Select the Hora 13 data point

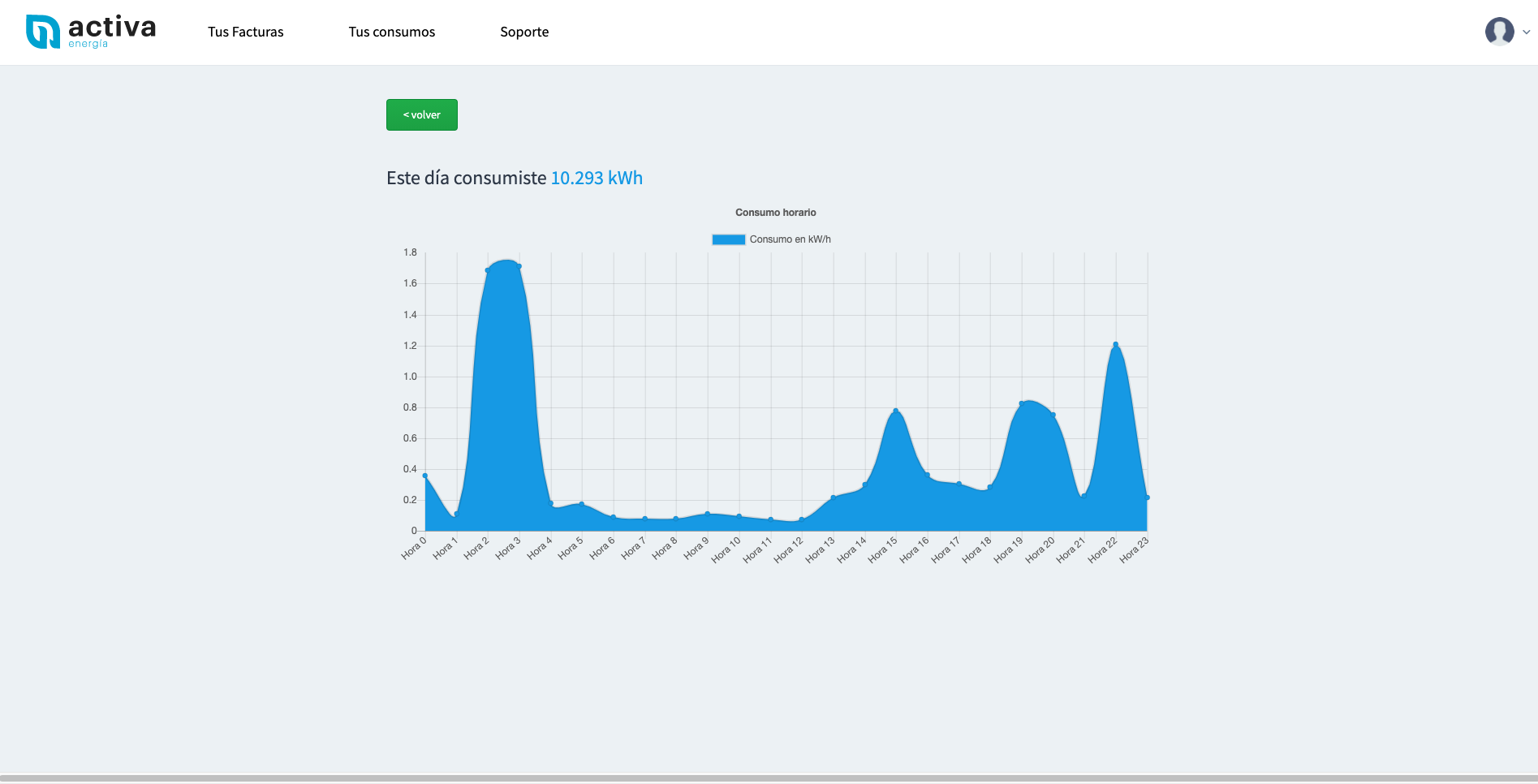tap(834, 498)
